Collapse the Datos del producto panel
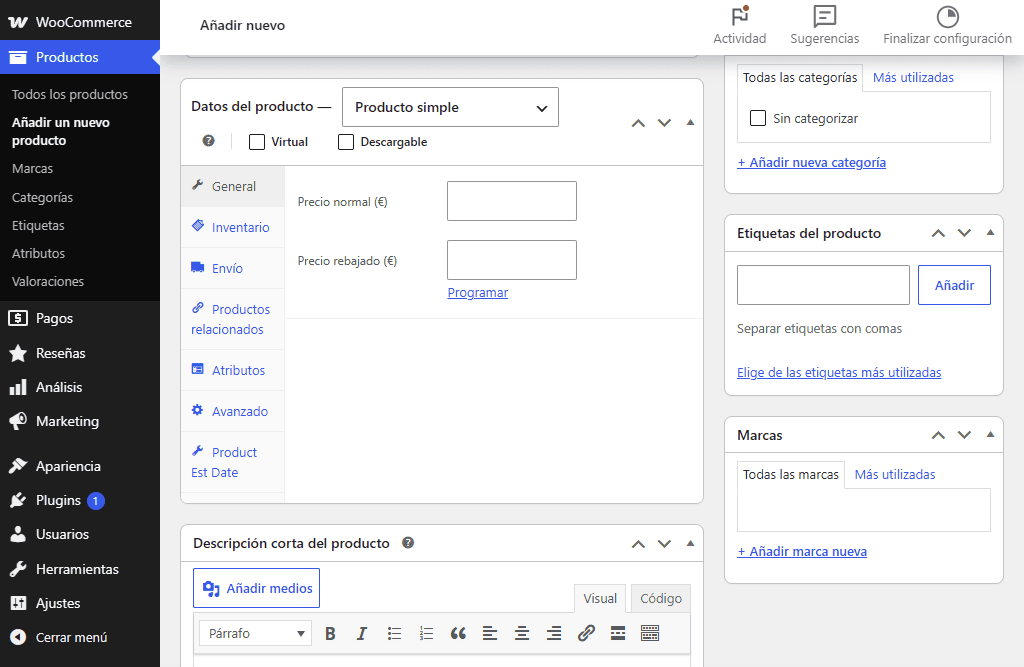Viewport: 1024px width, 667px height. point(690,123)
